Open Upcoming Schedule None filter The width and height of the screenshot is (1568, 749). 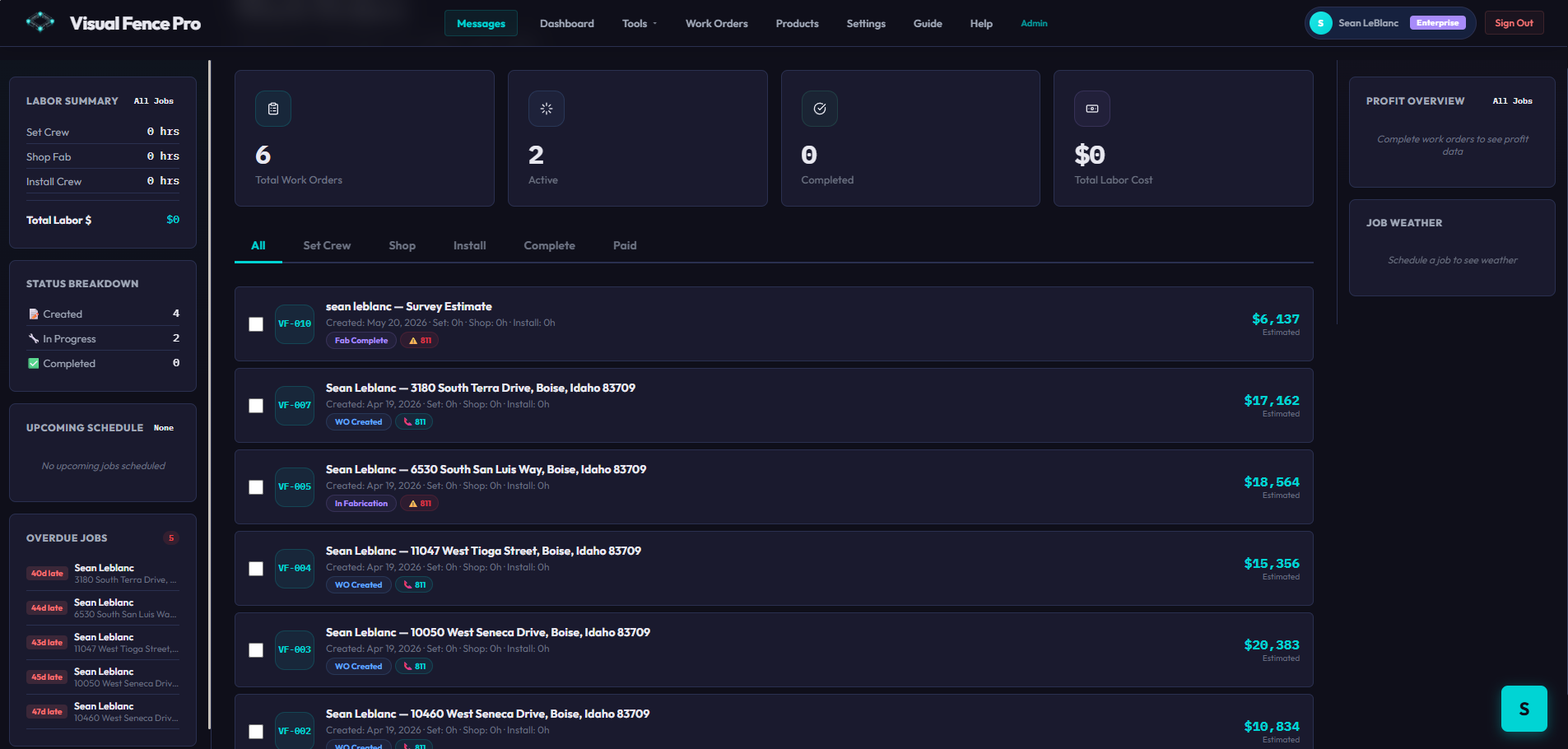pyautogui.click(x=164, y=428)
